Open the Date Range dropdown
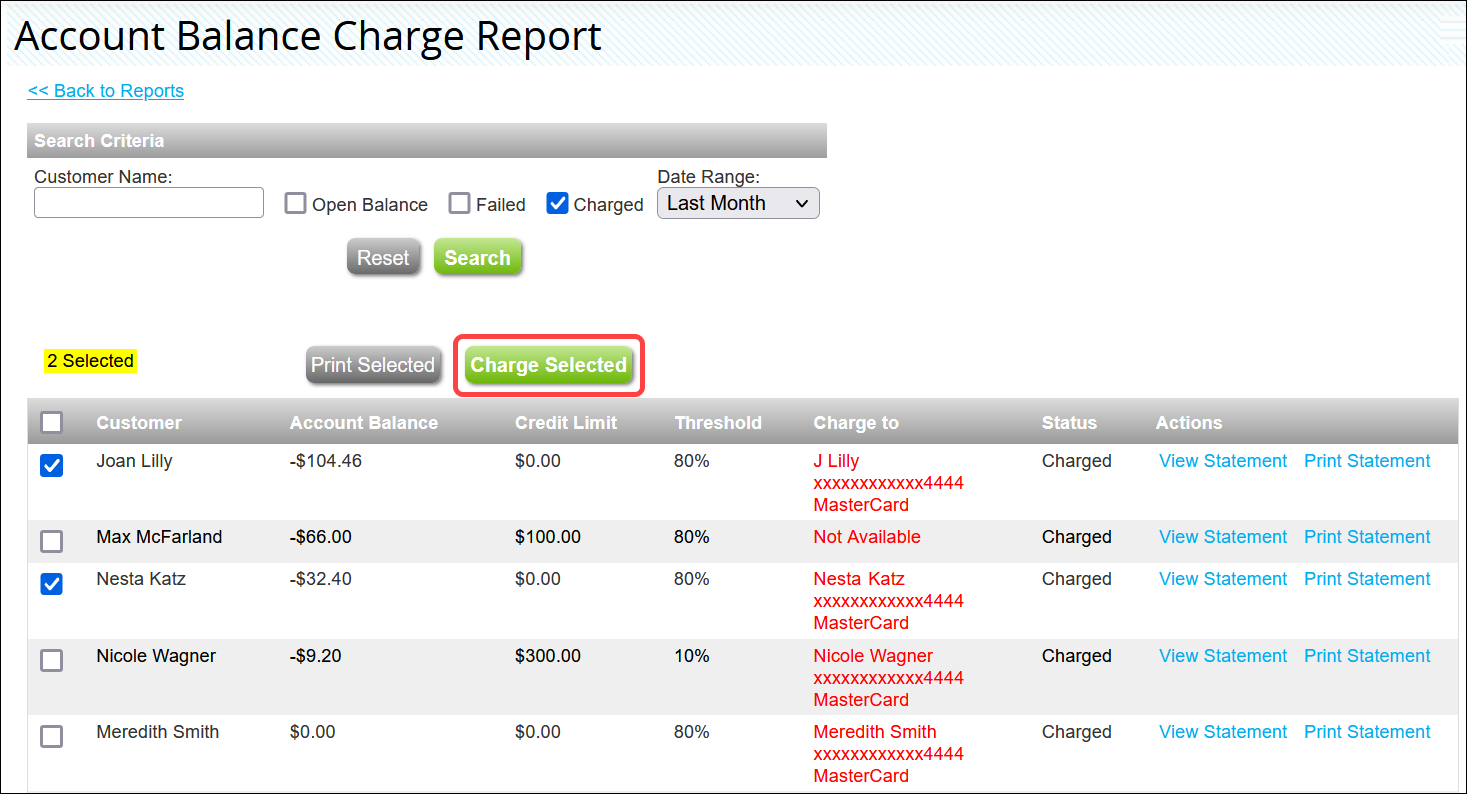 click(738, 203)
